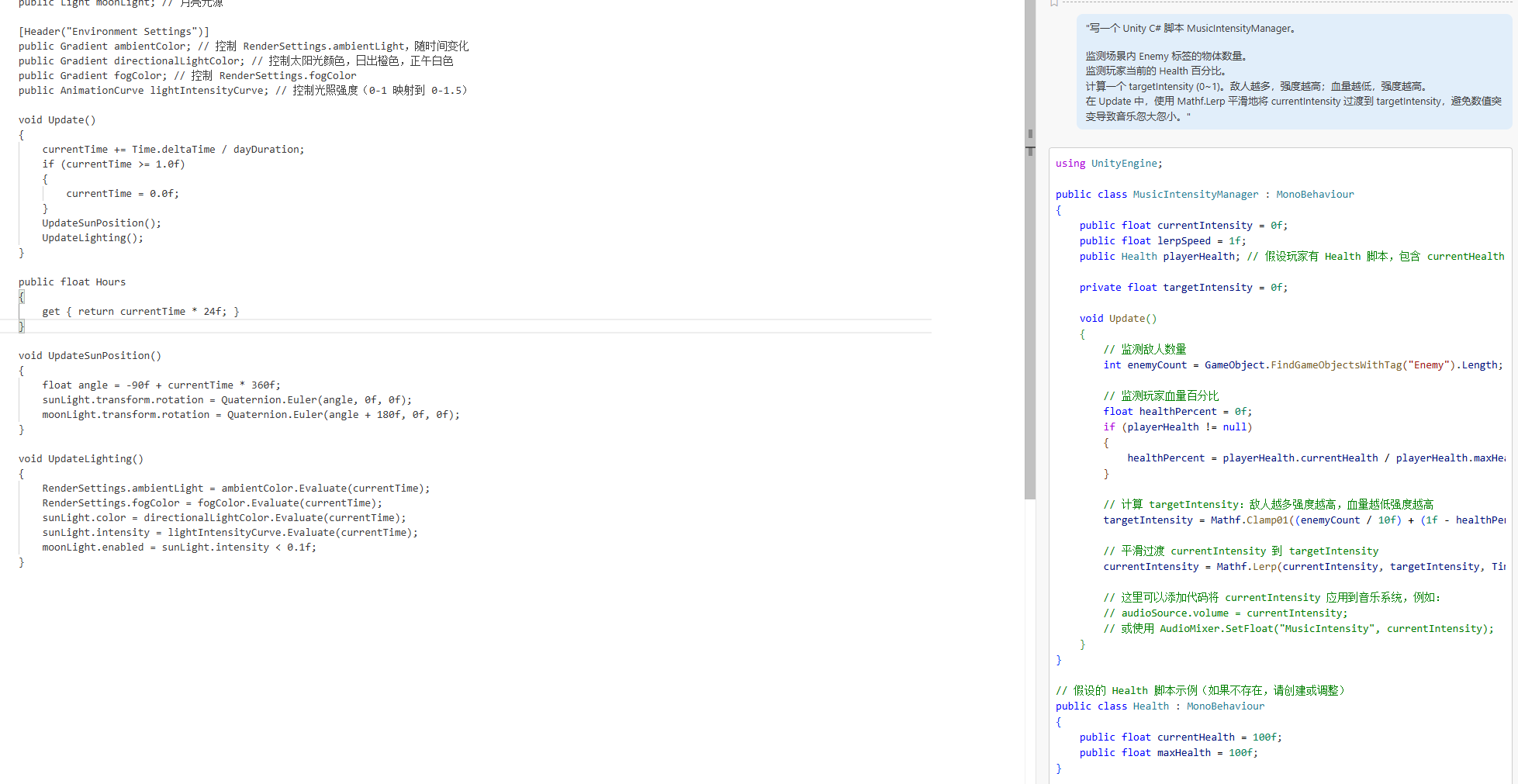The width and height of the screenshot is (1518, 784).
Task: Click the 'public float Hours' declaration line
Action: coord(72,282)
